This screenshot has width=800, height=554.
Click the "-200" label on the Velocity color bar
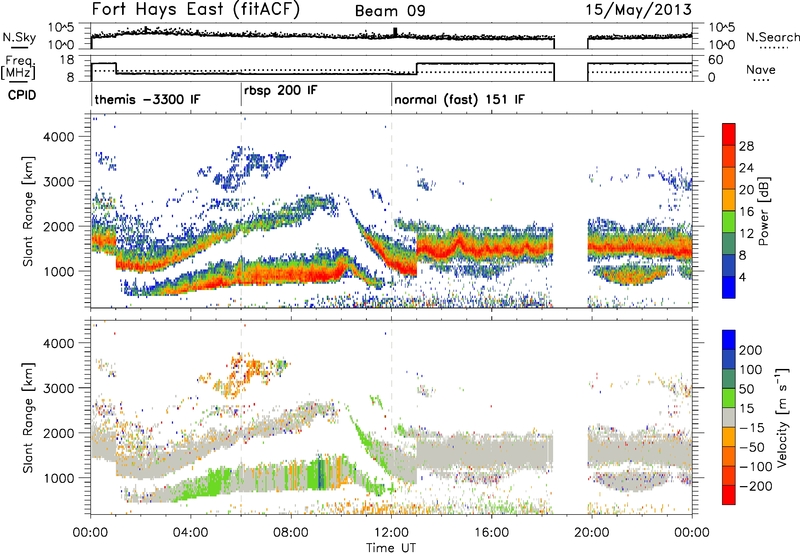(756, 486)
